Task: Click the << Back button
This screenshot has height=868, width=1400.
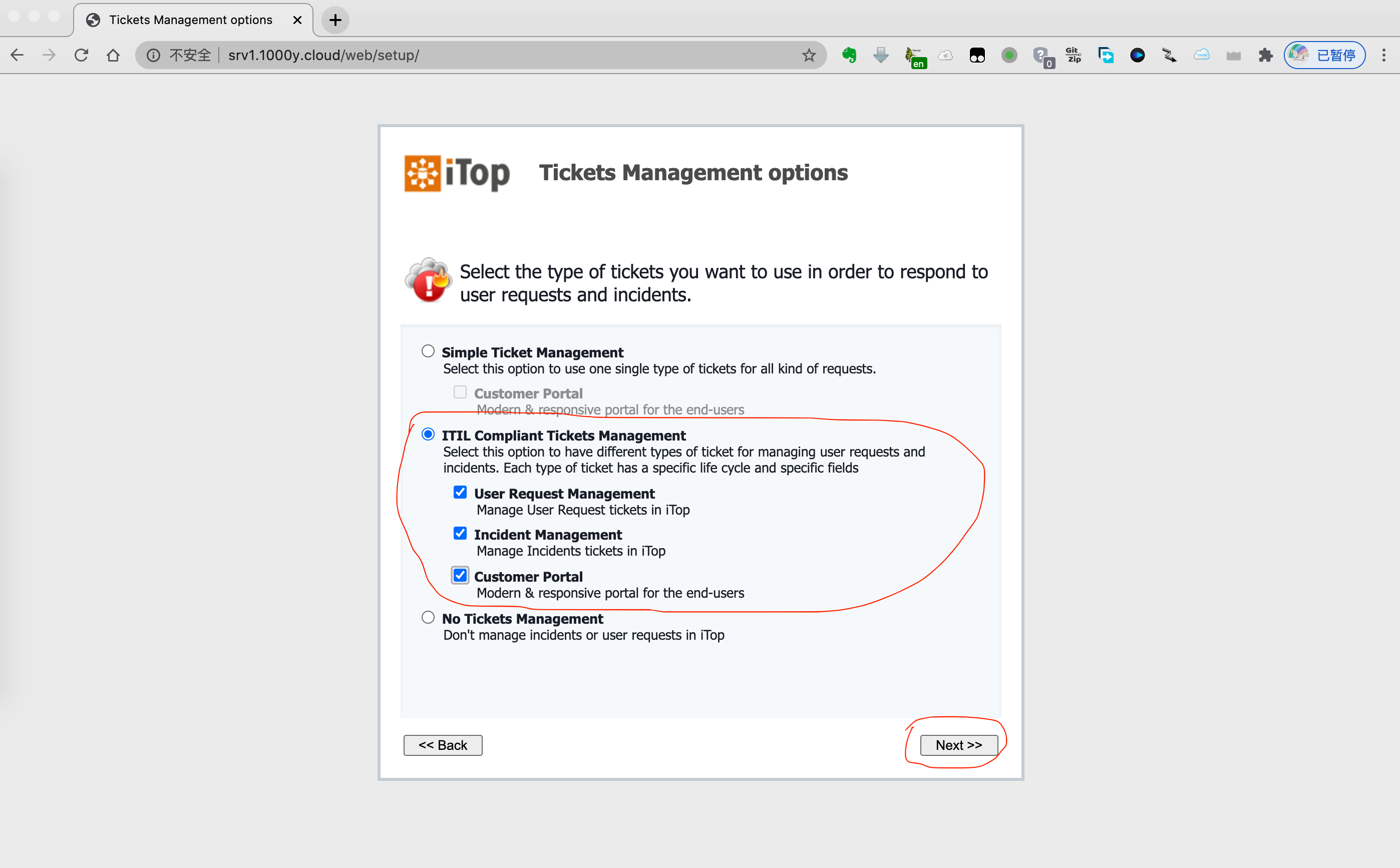Action: [x=443, y=745]
